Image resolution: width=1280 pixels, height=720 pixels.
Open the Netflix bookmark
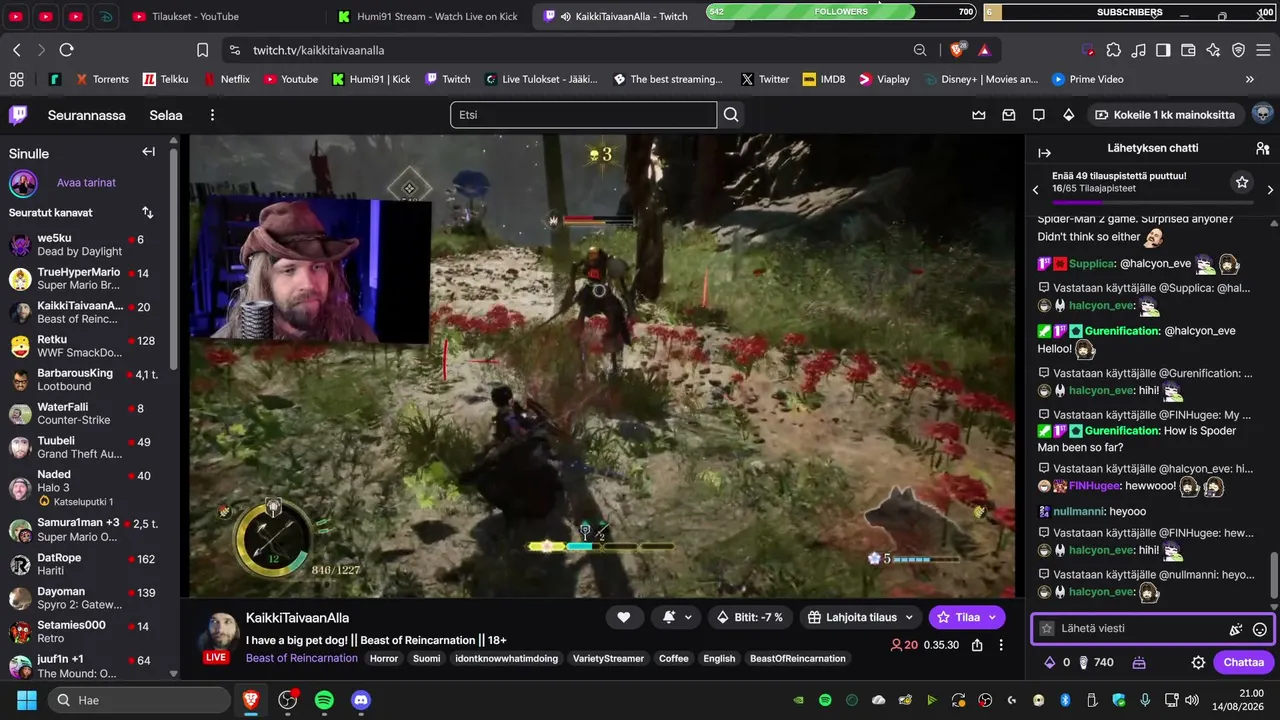click(x=226, y=79)
